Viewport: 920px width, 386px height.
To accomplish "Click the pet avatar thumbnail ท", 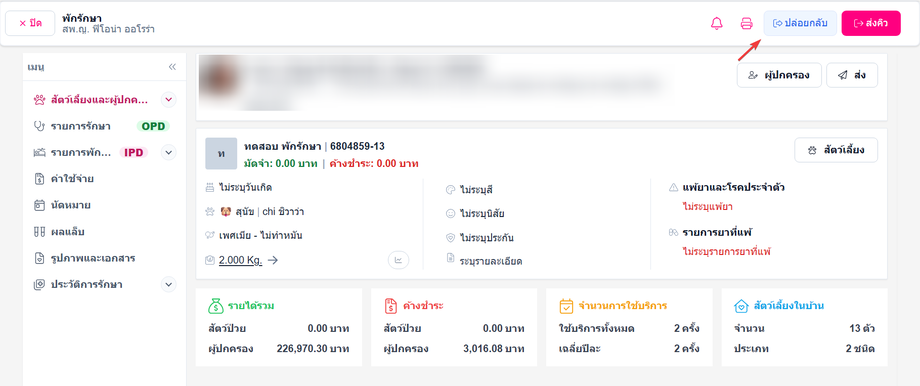I will pyautogui.click(x=221, y=154).
